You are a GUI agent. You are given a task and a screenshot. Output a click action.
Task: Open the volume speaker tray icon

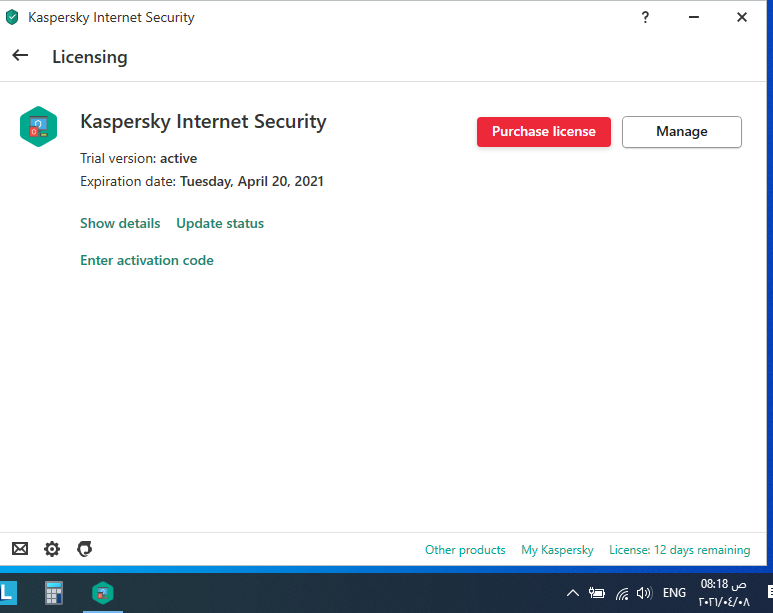(x=644, y=593)
